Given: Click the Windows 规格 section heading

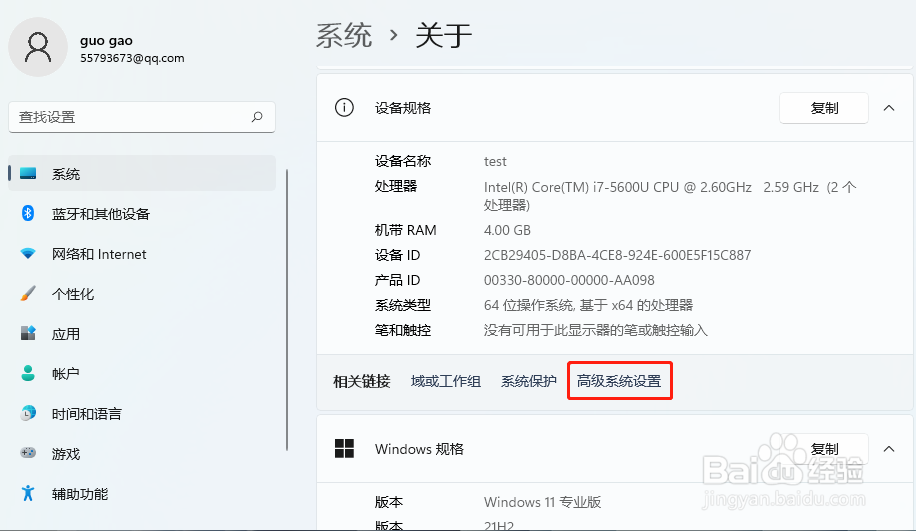Looking at the screenshot, I should point(419,449).
